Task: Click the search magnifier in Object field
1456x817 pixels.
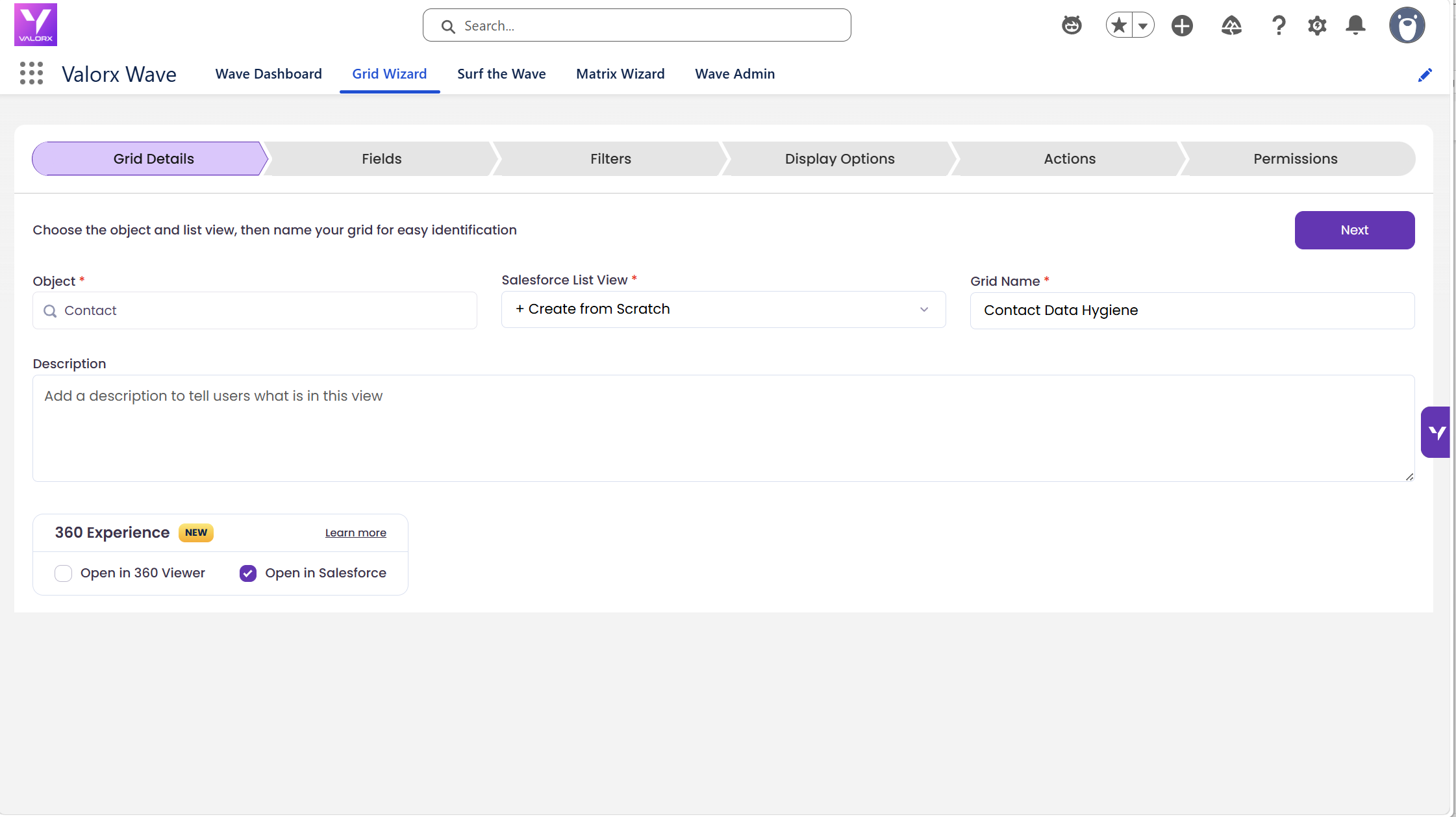Action: 50,311
